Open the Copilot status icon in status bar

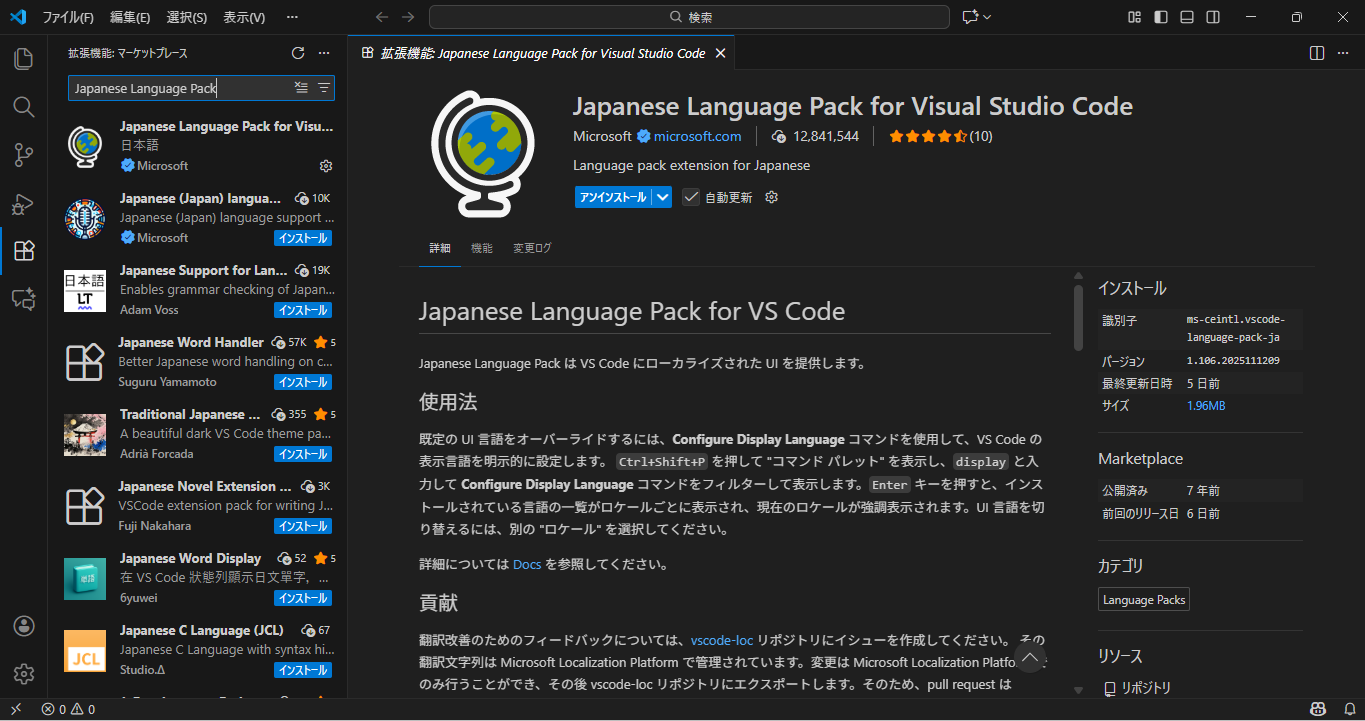pos(1319,709)
